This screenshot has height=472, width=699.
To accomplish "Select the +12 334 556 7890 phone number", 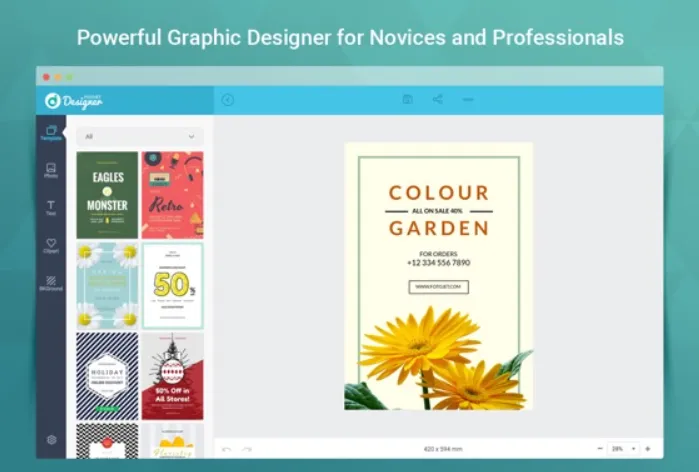I will [438, 263].
